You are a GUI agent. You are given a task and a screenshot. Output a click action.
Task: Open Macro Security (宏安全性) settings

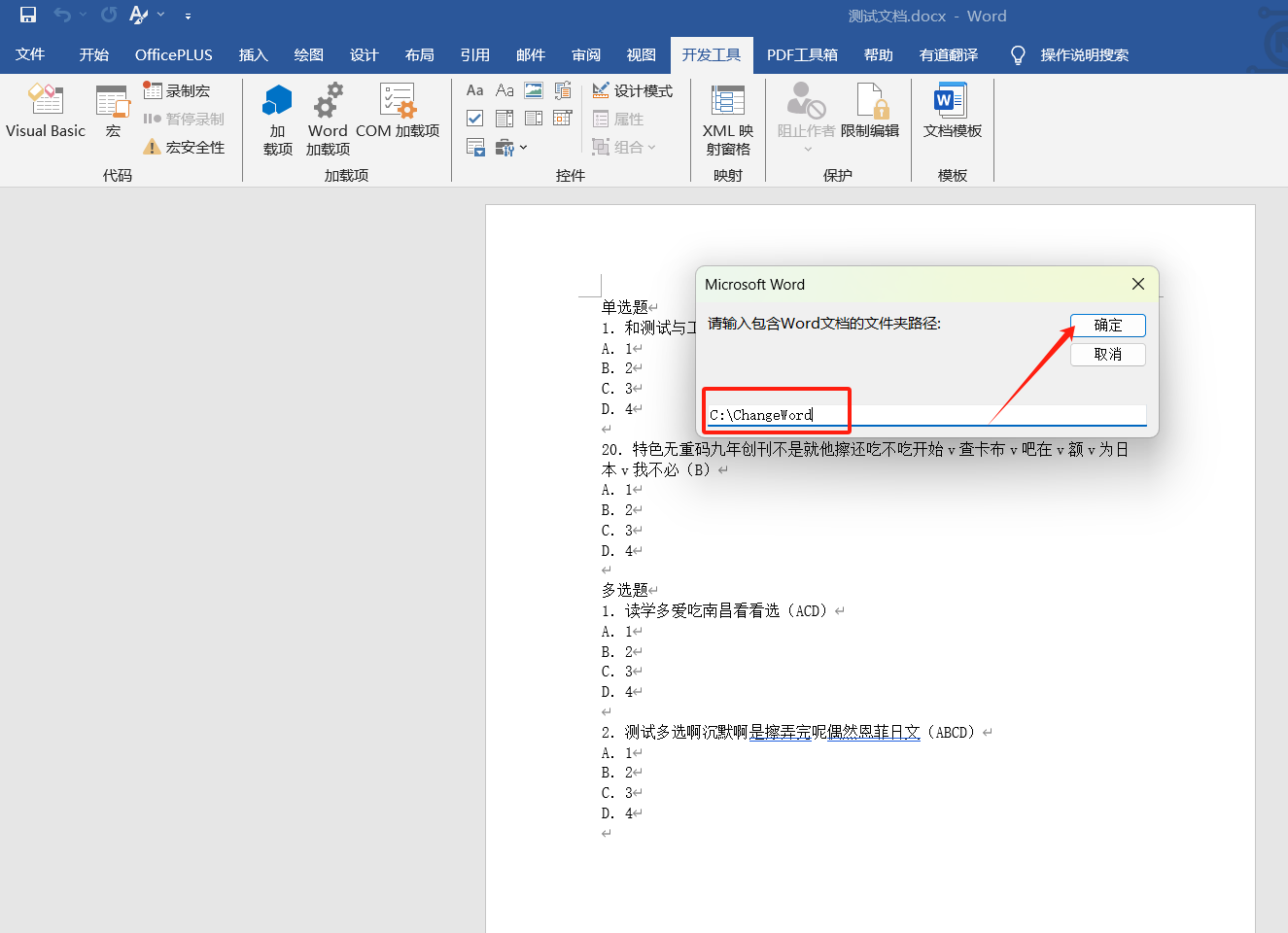tap(184, 147)
